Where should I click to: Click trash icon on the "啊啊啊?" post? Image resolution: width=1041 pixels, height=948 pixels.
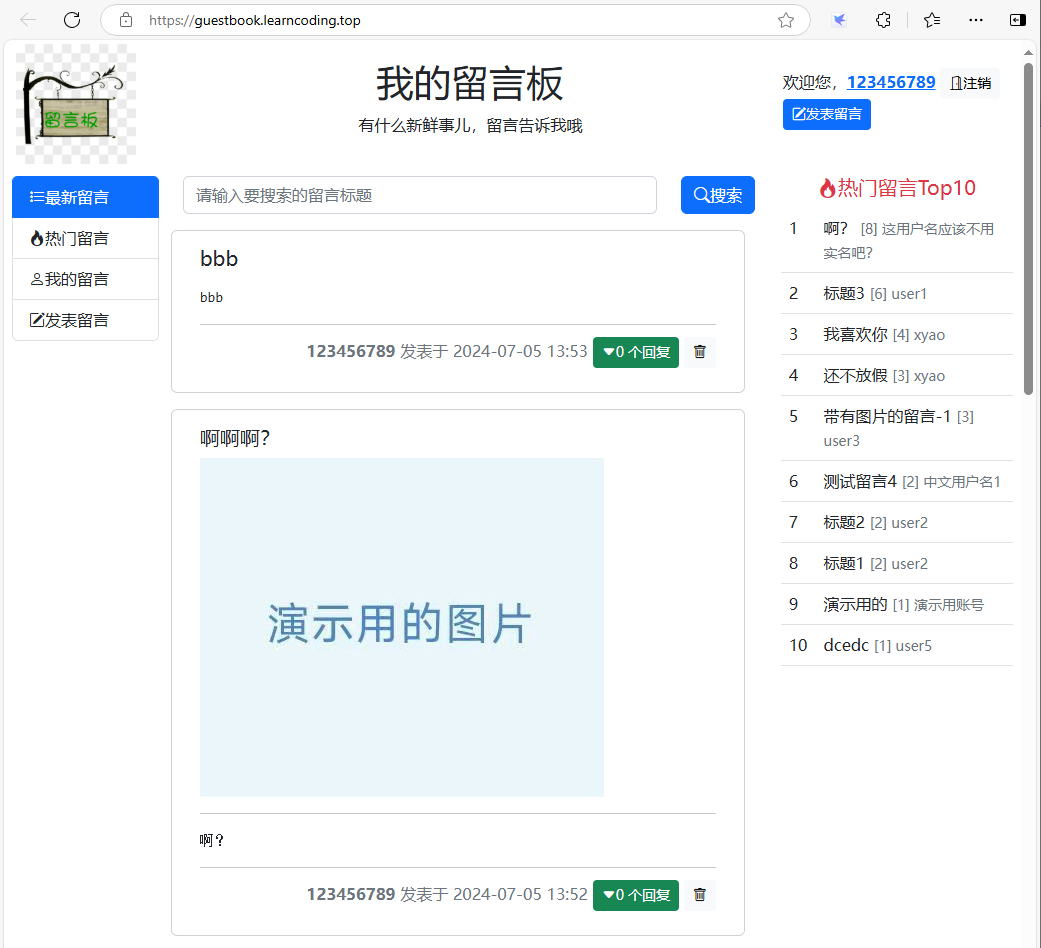click(x=700, y=895)
